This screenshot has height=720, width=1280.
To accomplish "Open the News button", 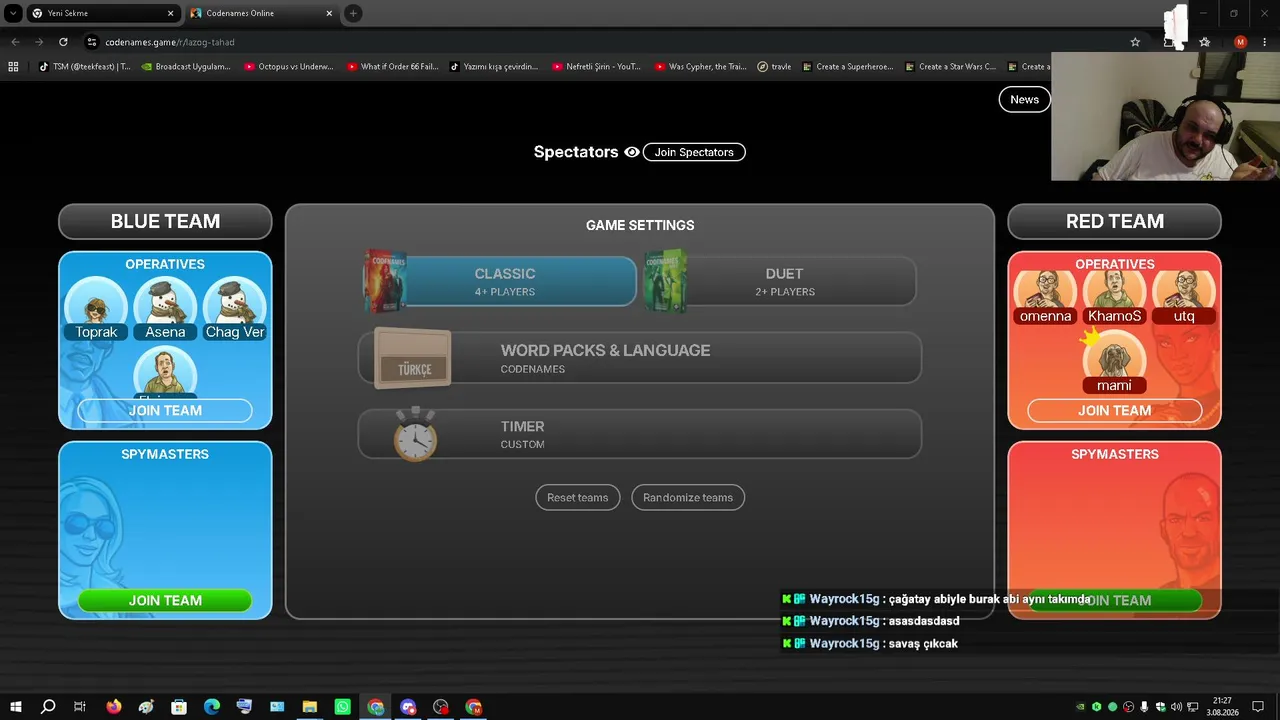I will tap(1024, 99).
